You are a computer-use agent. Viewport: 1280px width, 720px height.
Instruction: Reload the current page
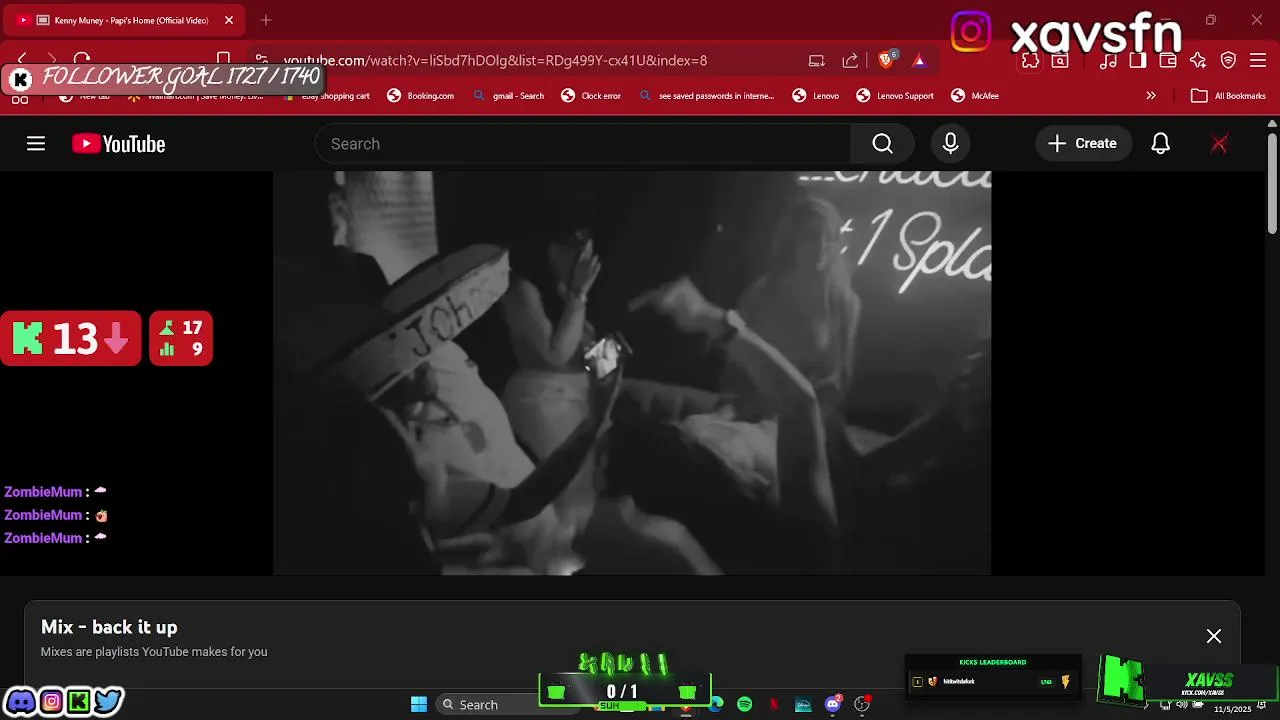tap(82, 60)
